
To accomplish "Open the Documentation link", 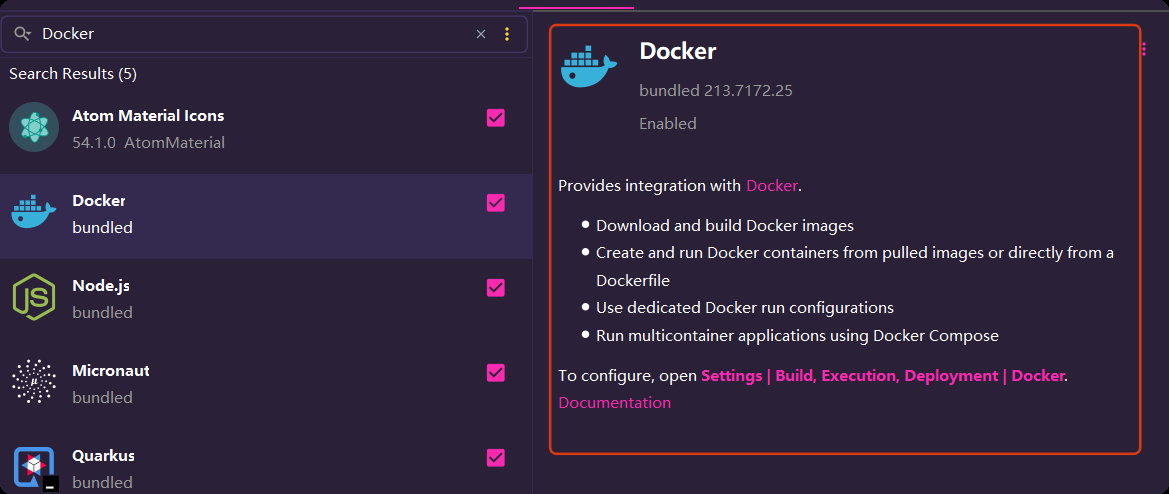I will click(x=614, y=403).
